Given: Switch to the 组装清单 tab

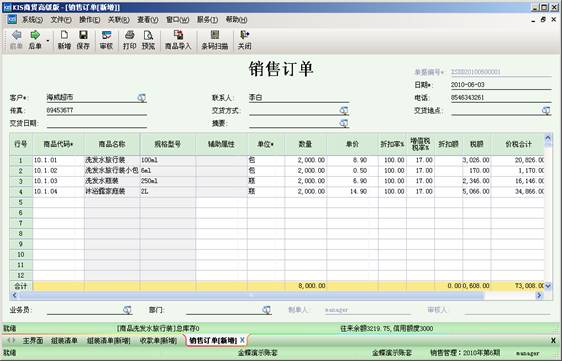Looking at the screenshot, I should [x=64, y=341].
